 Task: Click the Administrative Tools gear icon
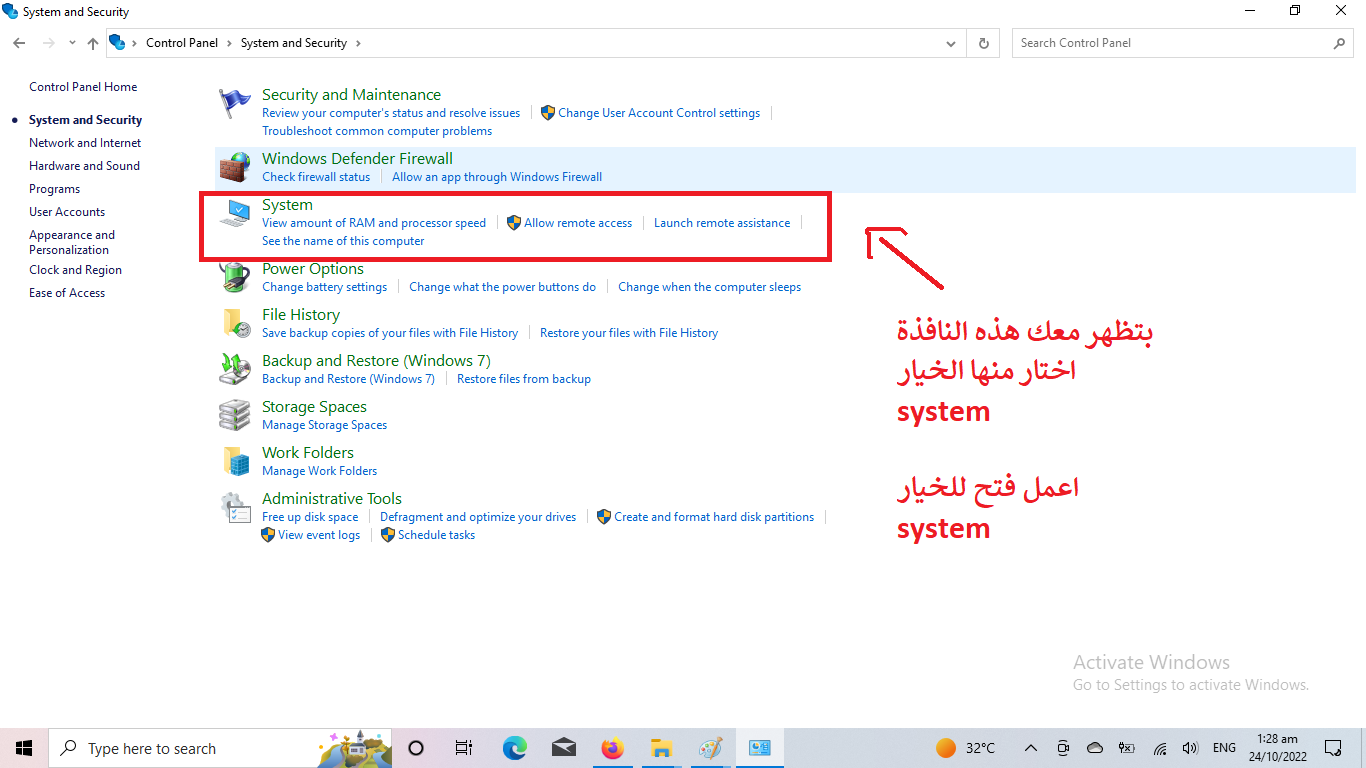click(x=235, y=507)
